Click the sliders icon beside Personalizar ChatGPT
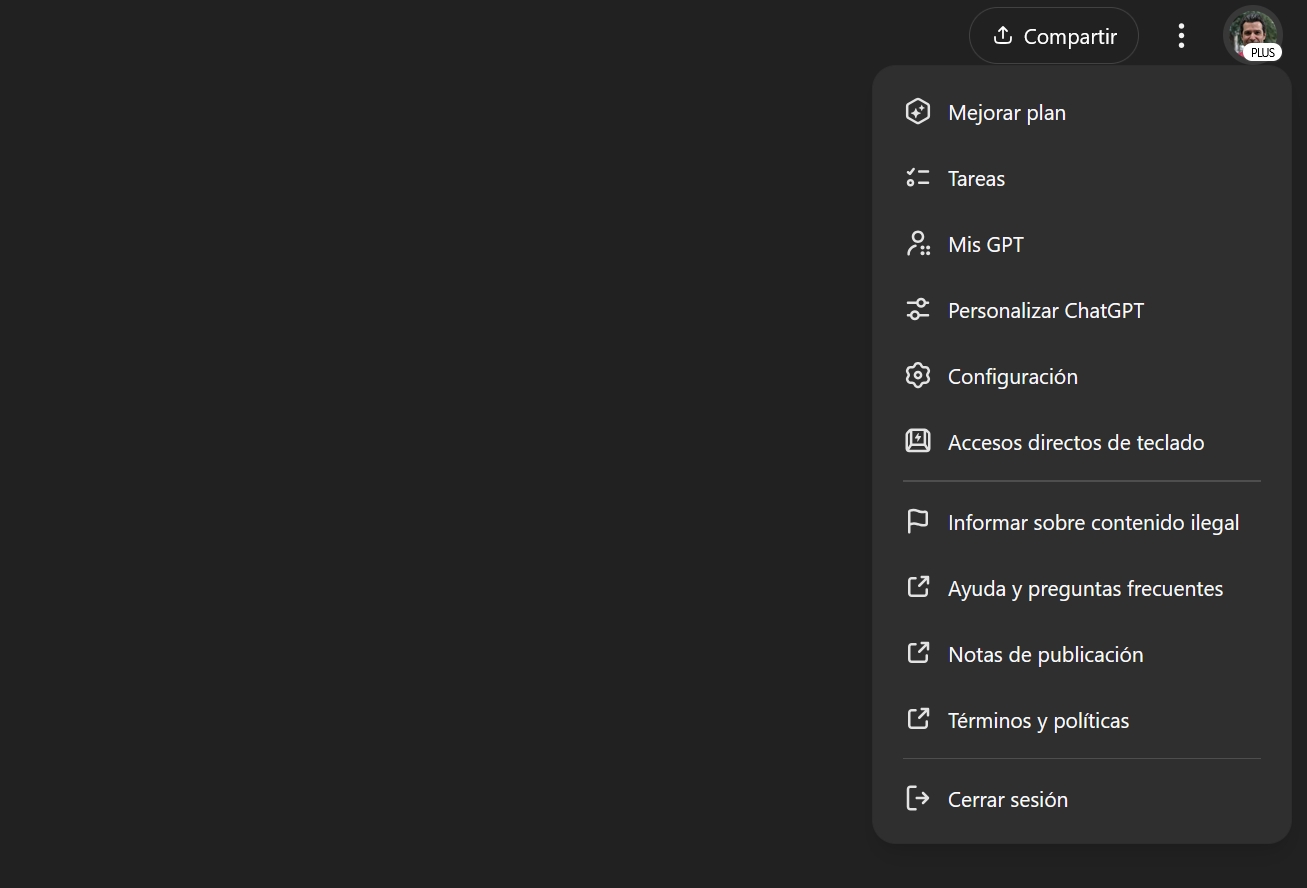This screenshot has width=1307, height=888. coord(918,309)
